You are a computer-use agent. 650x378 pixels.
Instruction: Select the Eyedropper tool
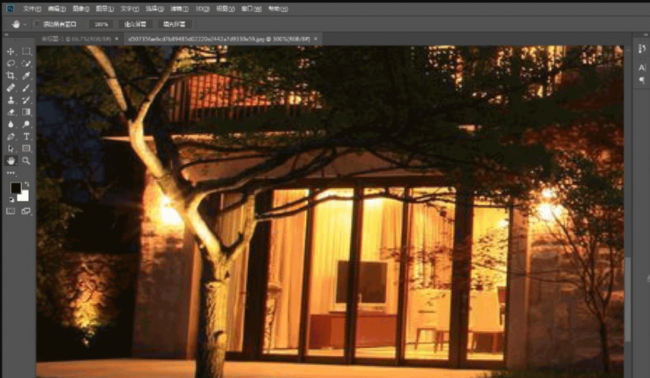26,75
